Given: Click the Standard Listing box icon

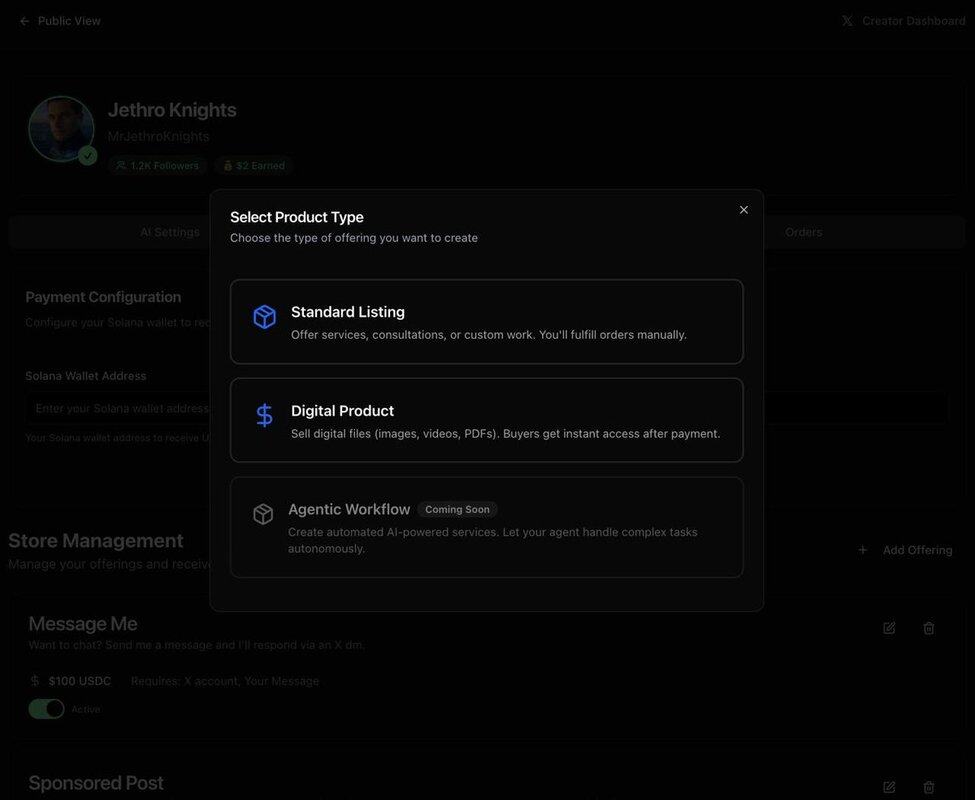Looking at the screenshot, I should click(264, 317).
